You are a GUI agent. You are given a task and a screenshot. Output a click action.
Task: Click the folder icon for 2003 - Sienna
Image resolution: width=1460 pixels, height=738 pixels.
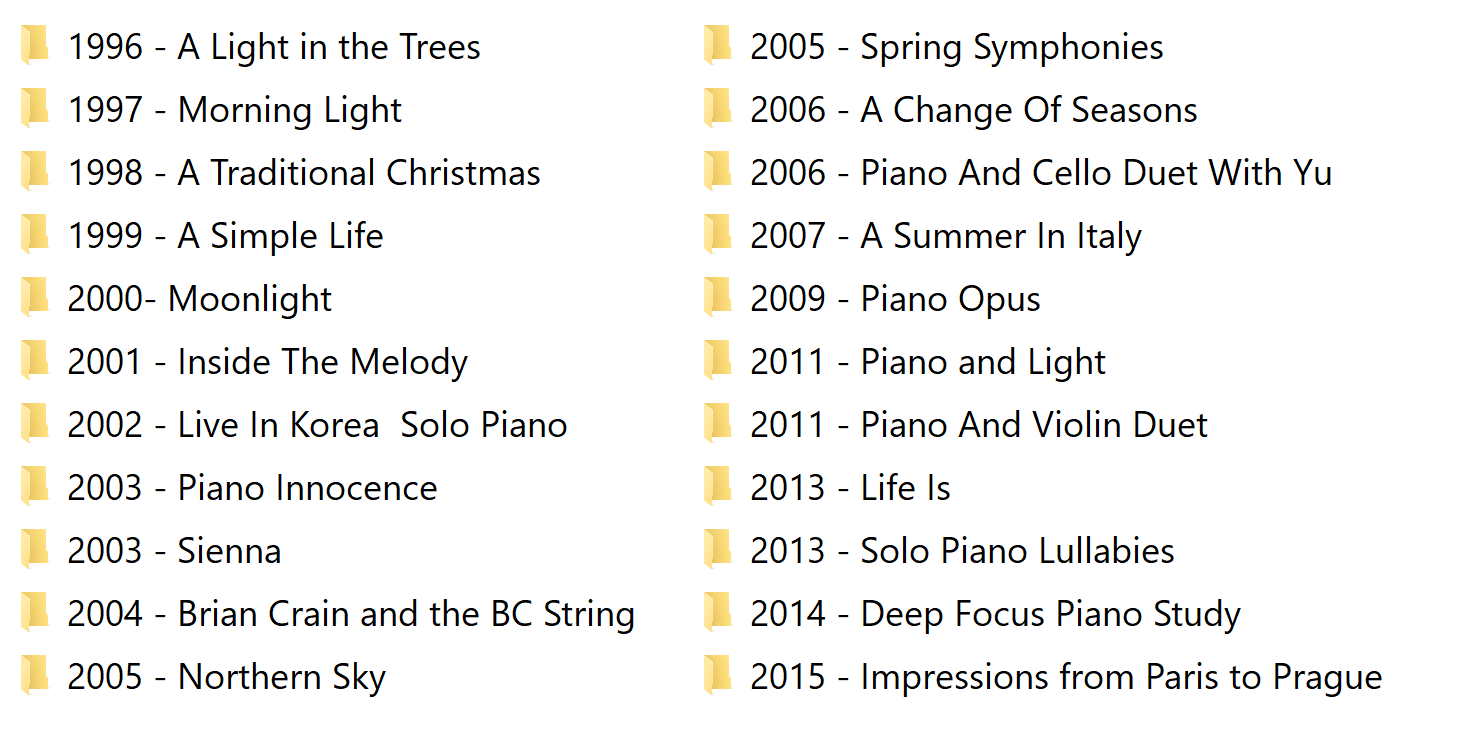coord(35,550)
